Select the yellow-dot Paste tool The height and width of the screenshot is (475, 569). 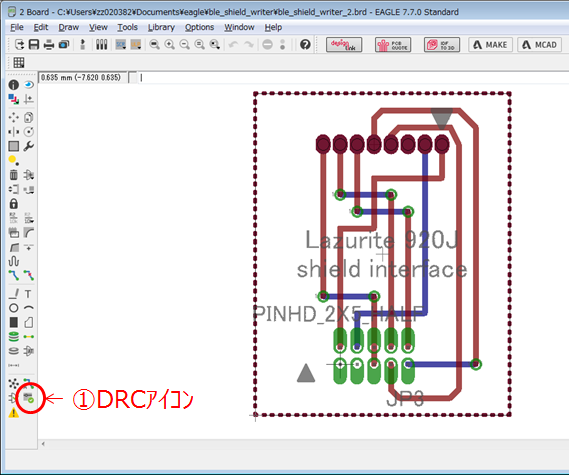[x=13, y=160]
